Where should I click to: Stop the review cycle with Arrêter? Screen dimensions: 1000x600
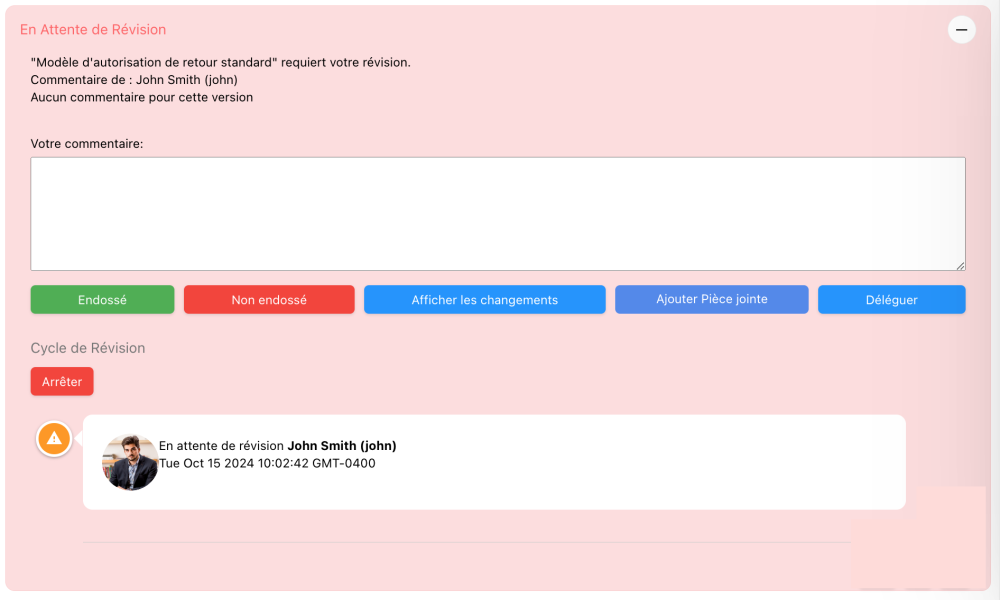click(62, 382)
